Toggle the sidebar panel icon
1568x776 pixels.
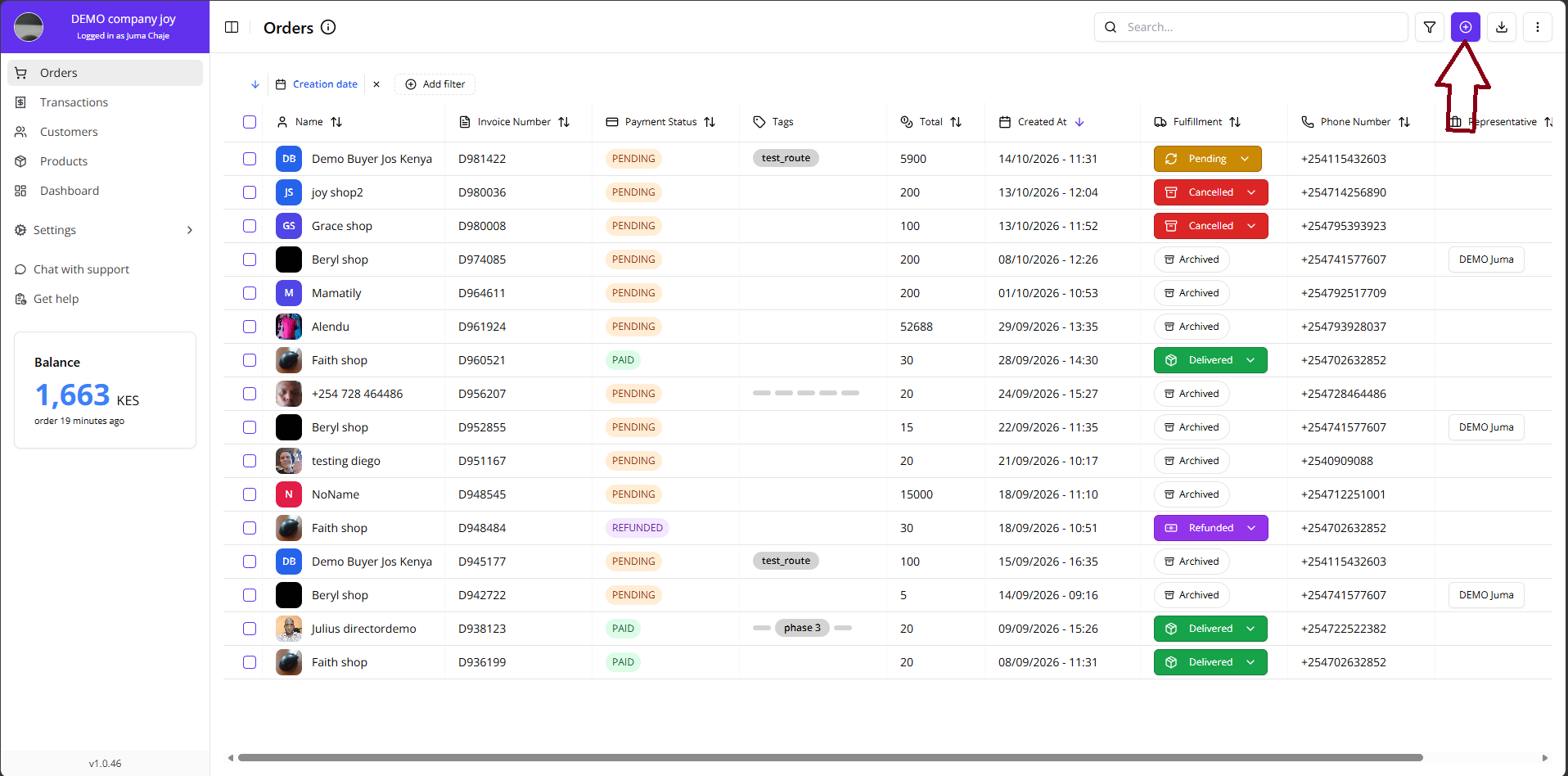tap(232, 27)
